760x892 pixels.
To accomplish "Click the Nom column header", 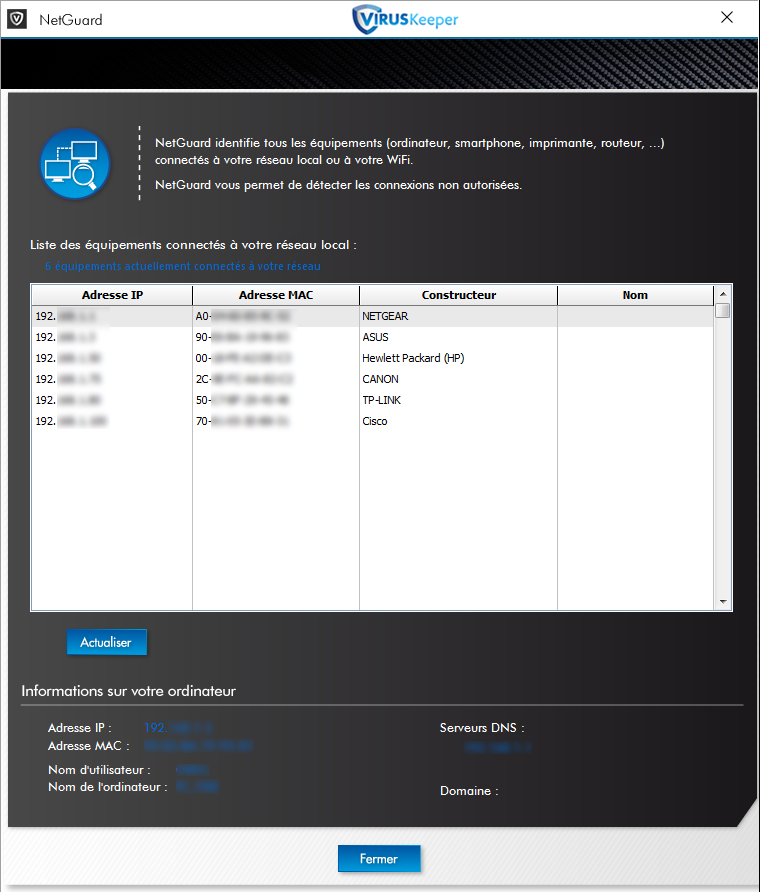I will 634,295.
